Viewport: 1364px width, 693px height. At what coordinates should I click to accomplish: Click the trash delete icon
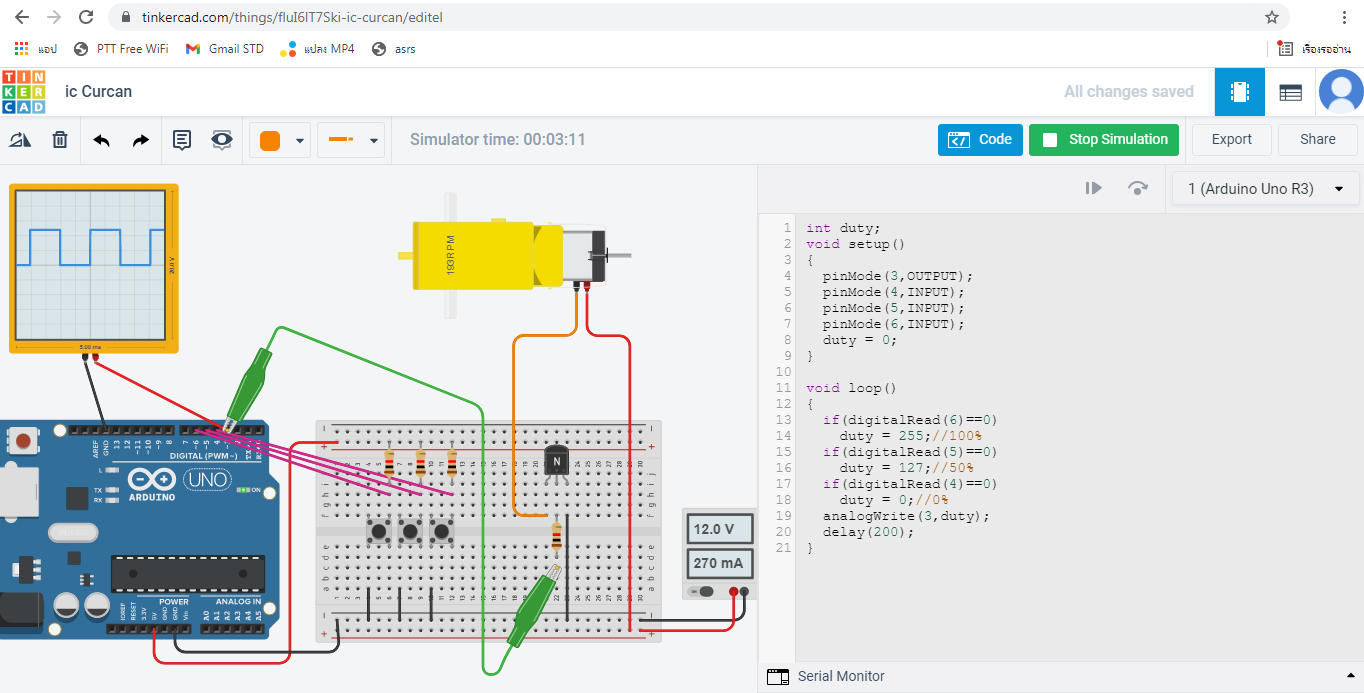point(60,140)
